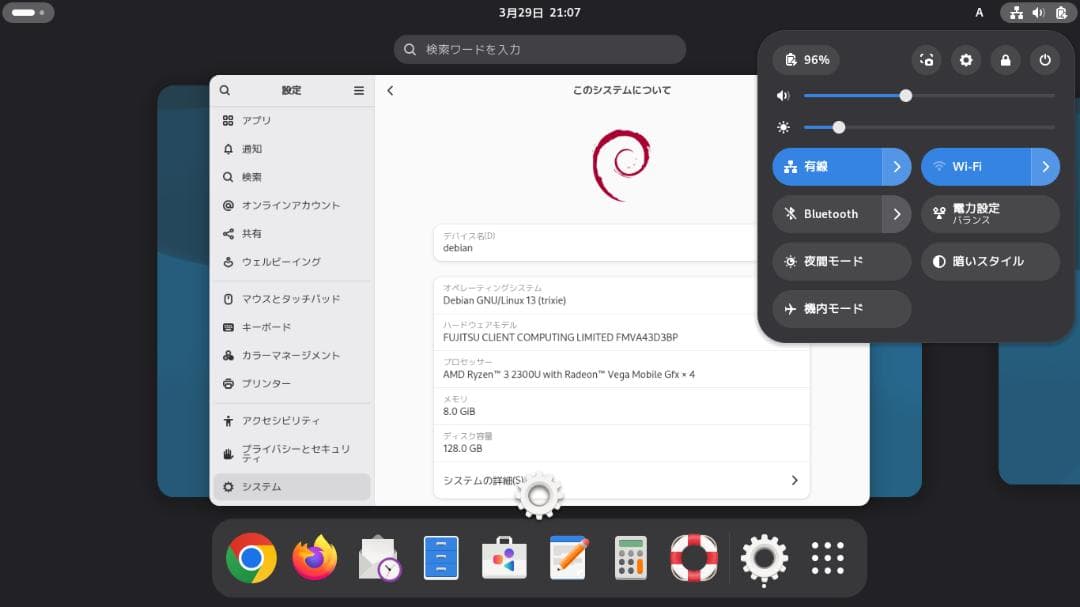The image size is (1080, 607).
Task: Select 共有 in settings sidebar
Action: coord(292,234)
